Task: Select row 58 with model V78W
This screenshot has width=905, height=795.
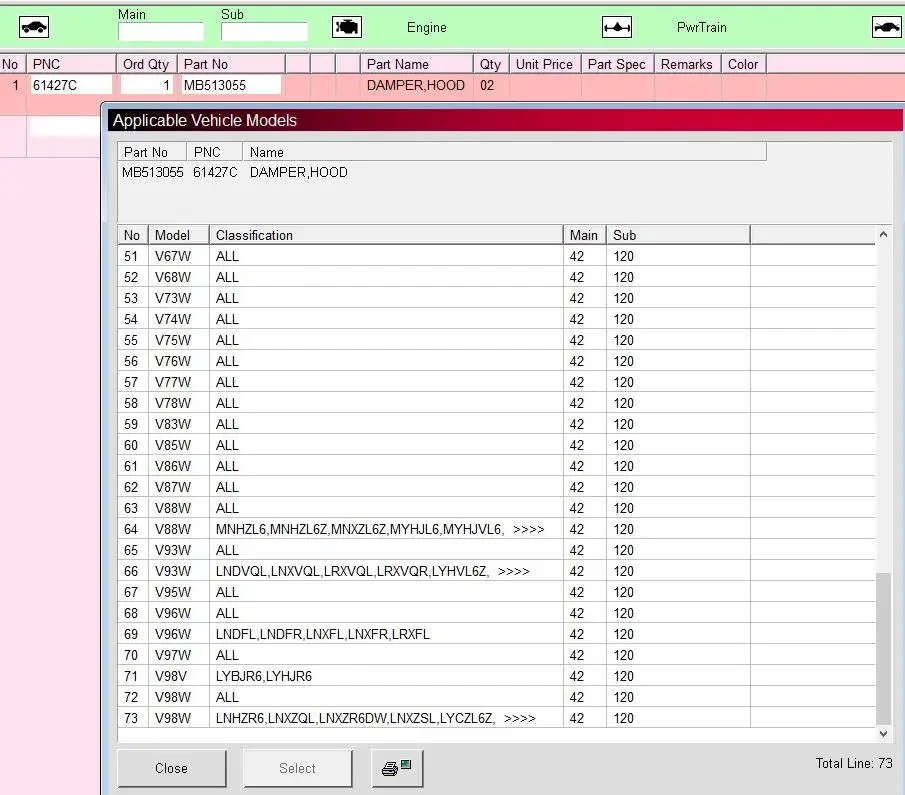Action: [496, 403]
